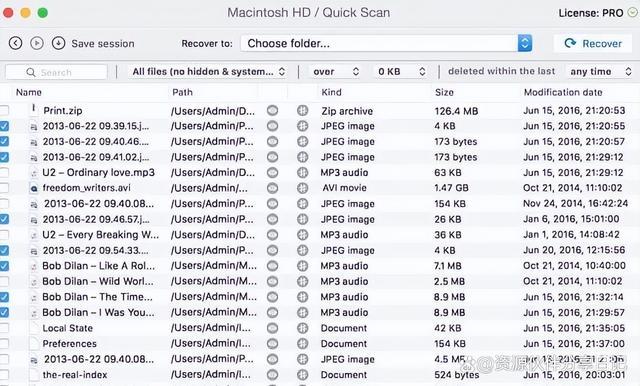Preview Print.zip with its eye icon
This screenshot has height=386, width=640.
point(272,110)
